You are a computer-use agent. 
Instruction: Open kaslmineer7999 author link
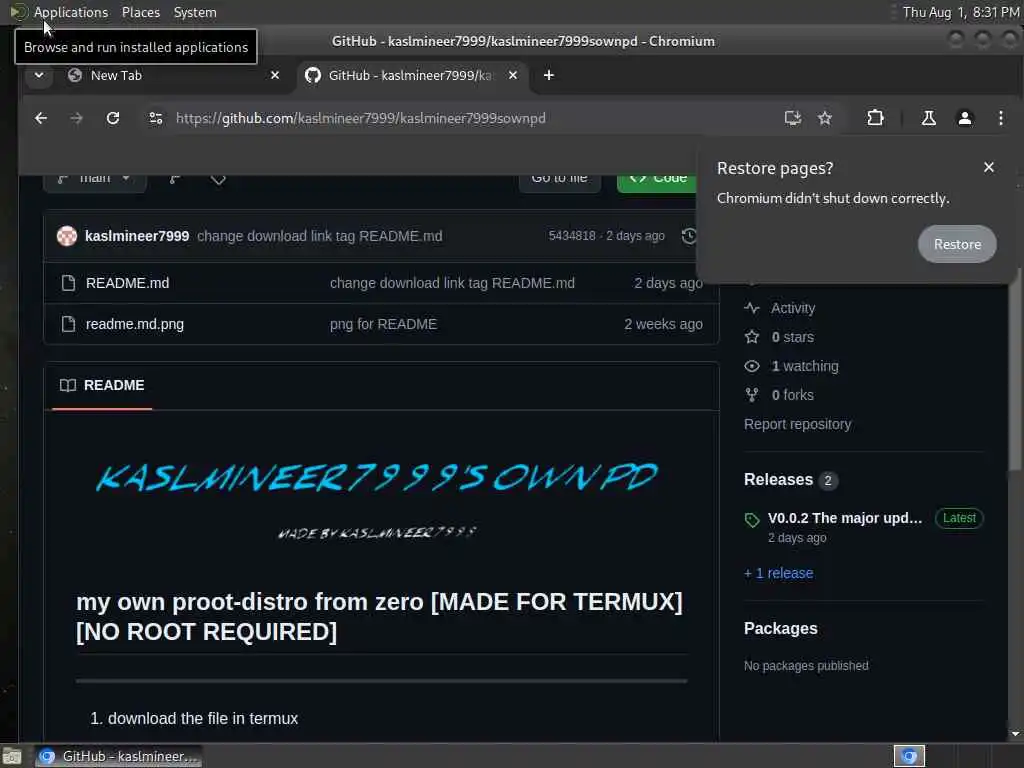137,236
